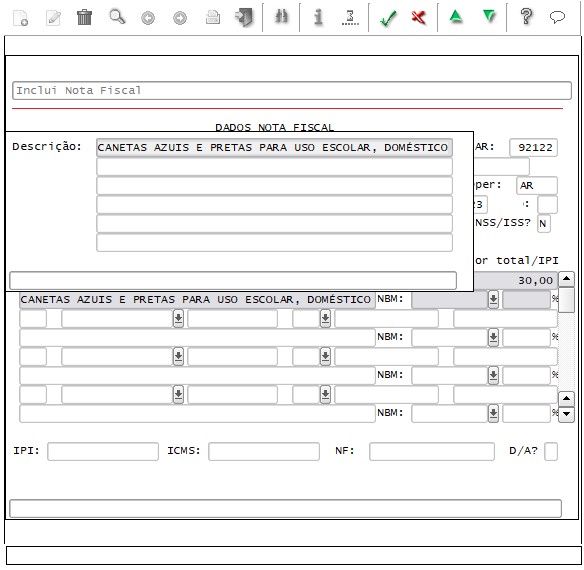Click the Descrição first line text field
The image size is (584, 570).
pyautogui.click(x=274, y=148)
